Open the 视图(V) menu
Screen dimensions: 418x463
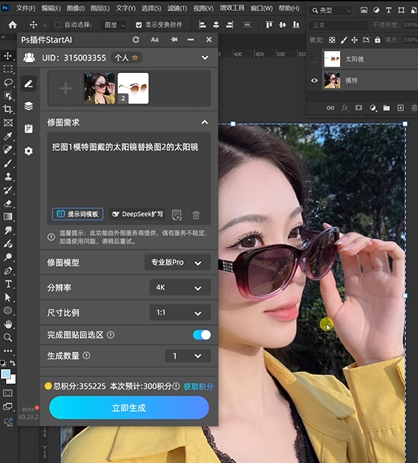click(203, 8)
